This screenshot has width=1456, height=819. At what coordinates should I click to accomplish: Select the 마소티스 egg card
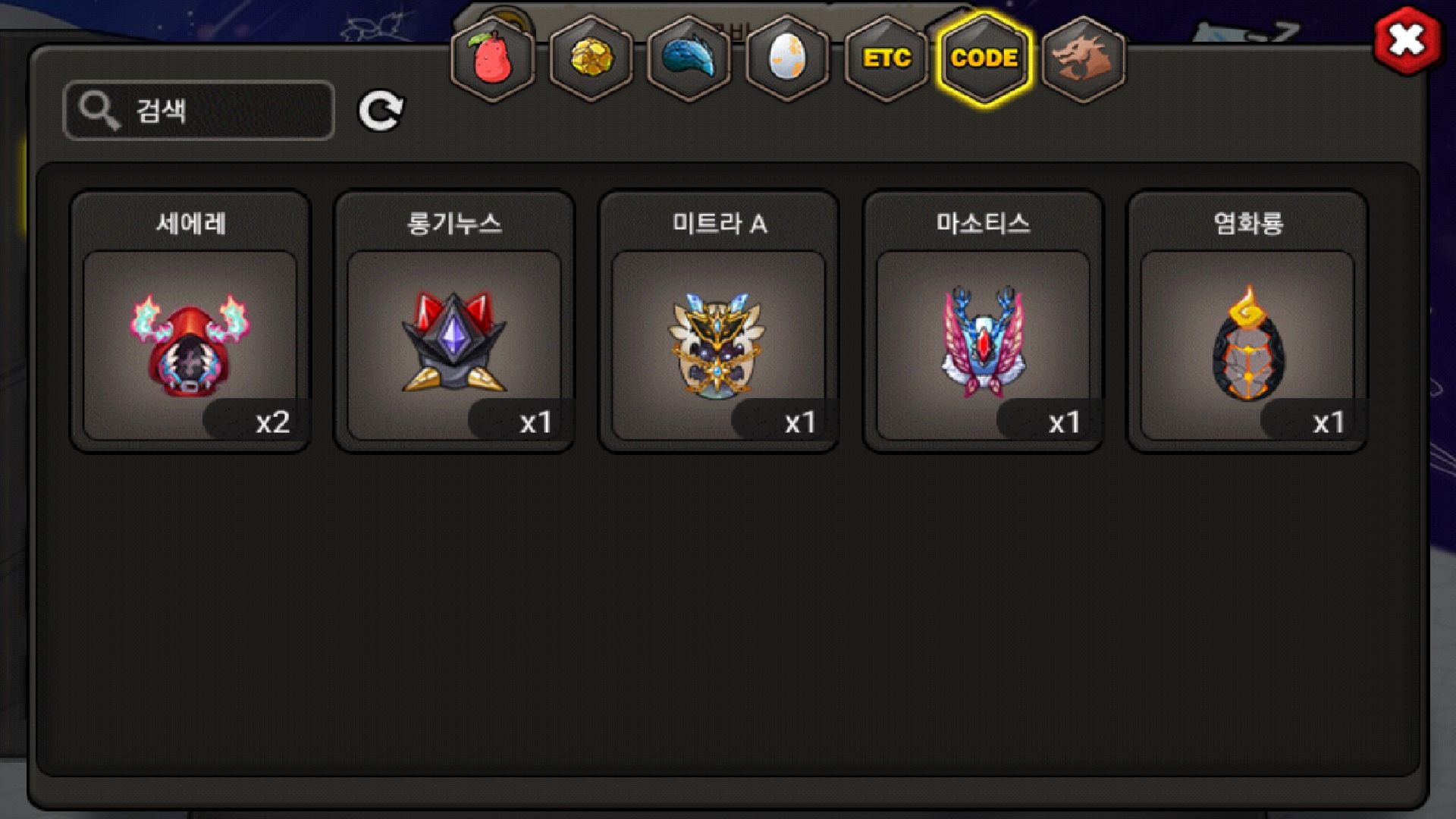983,322
